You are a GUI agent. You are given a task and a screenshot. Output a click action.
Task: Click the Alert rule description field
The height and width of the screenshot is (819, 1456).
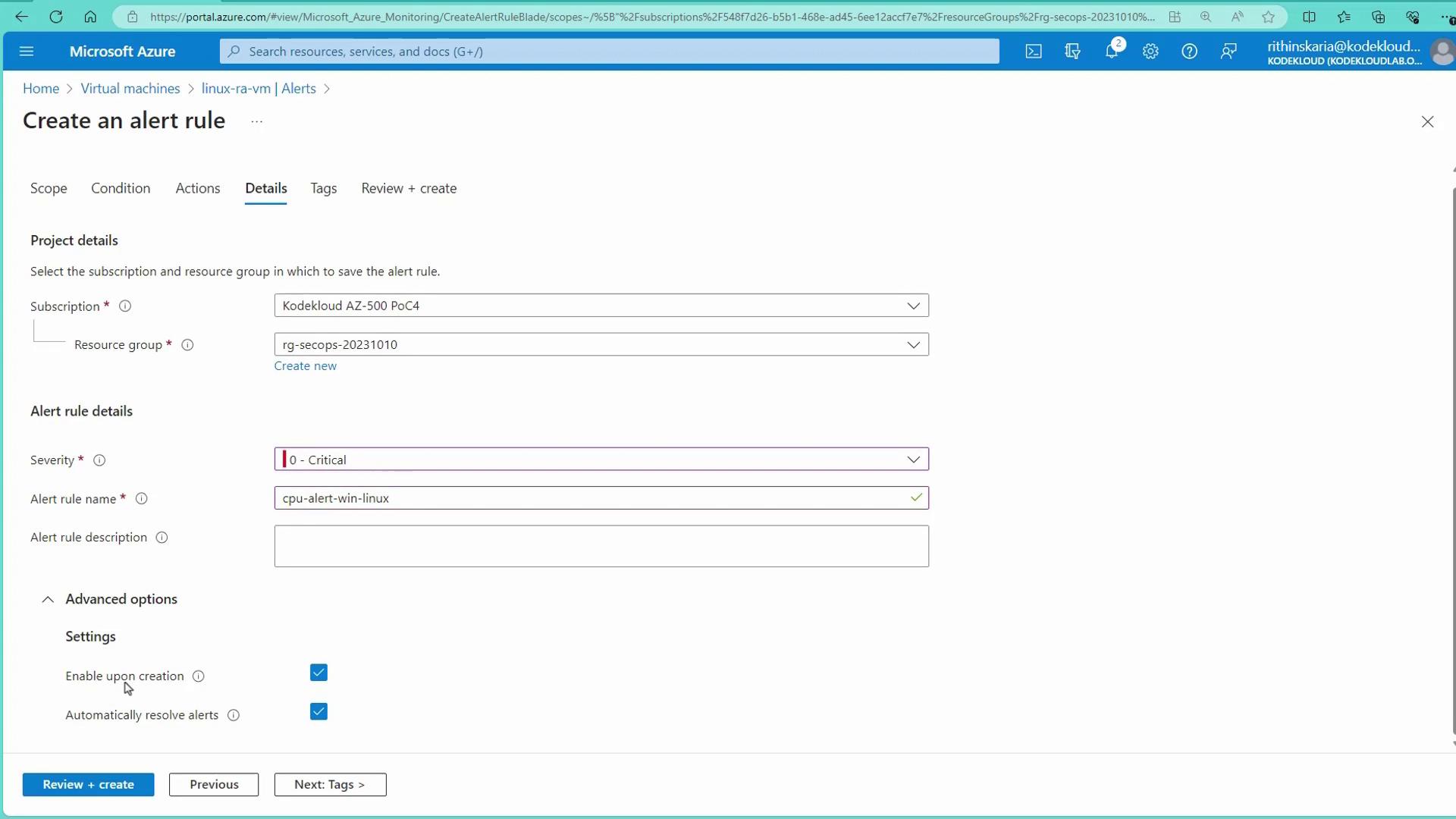point(601,546)
